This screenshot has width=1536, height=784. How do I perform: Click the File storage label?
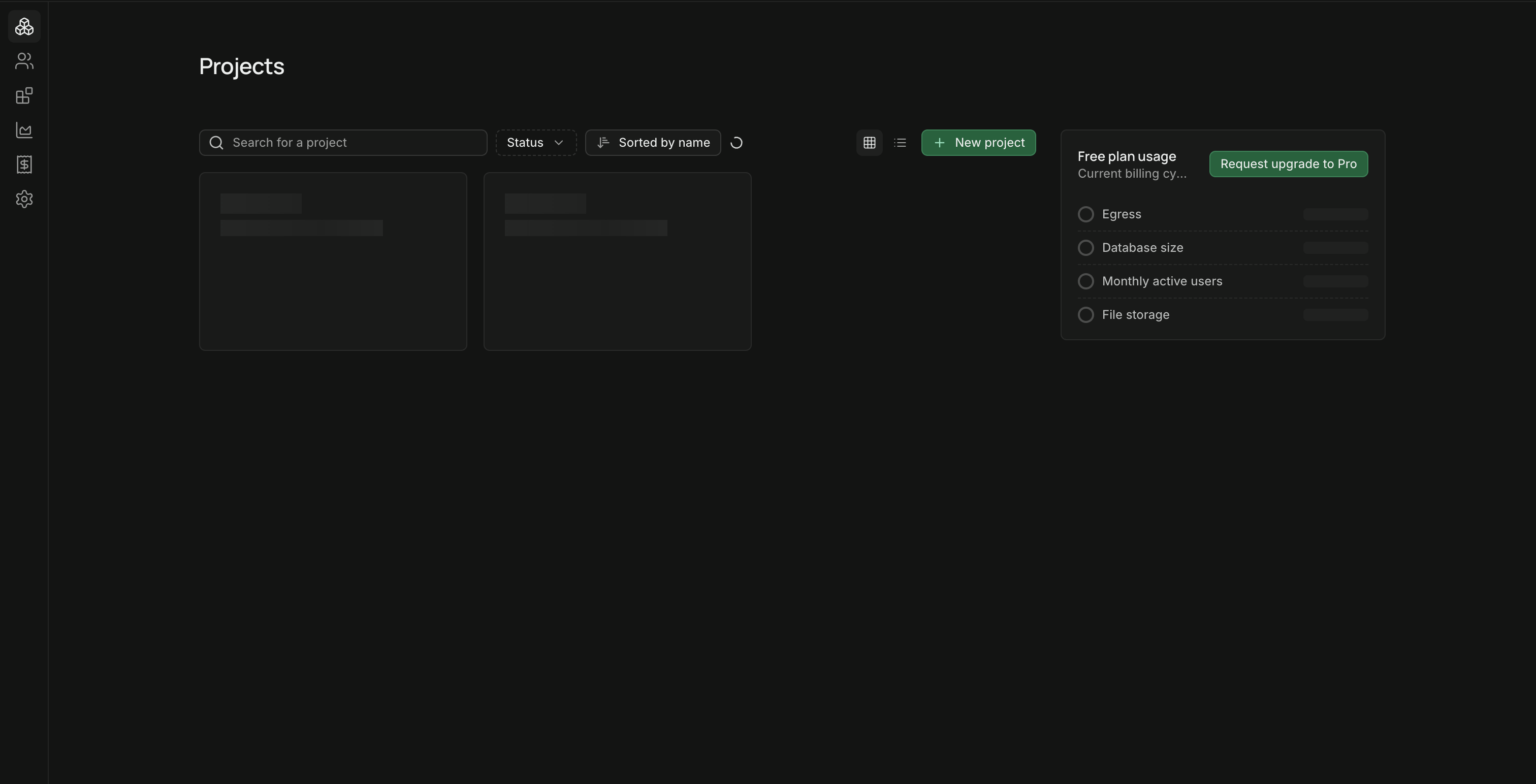1136,315
